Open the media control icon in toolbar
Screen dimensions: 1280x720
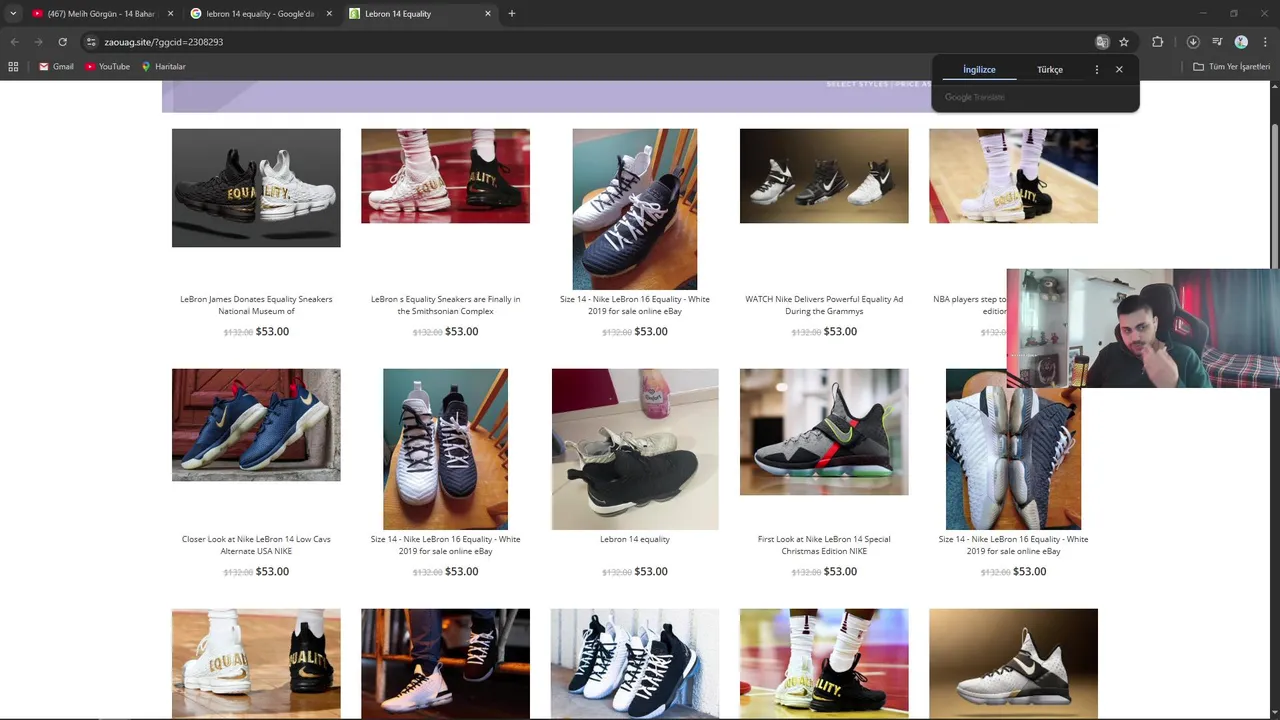[1217, 42]
